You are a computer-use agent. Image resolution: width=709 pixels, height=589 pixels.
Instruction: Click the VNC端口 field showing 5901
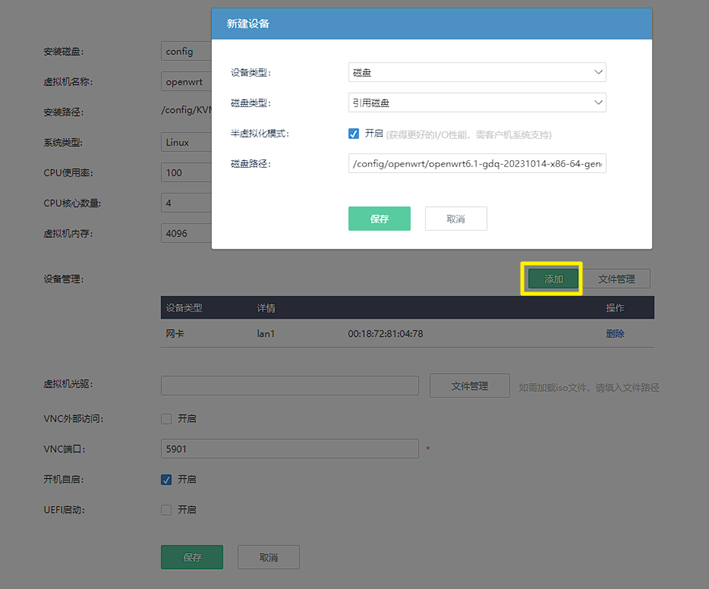(x=290, y=449)
